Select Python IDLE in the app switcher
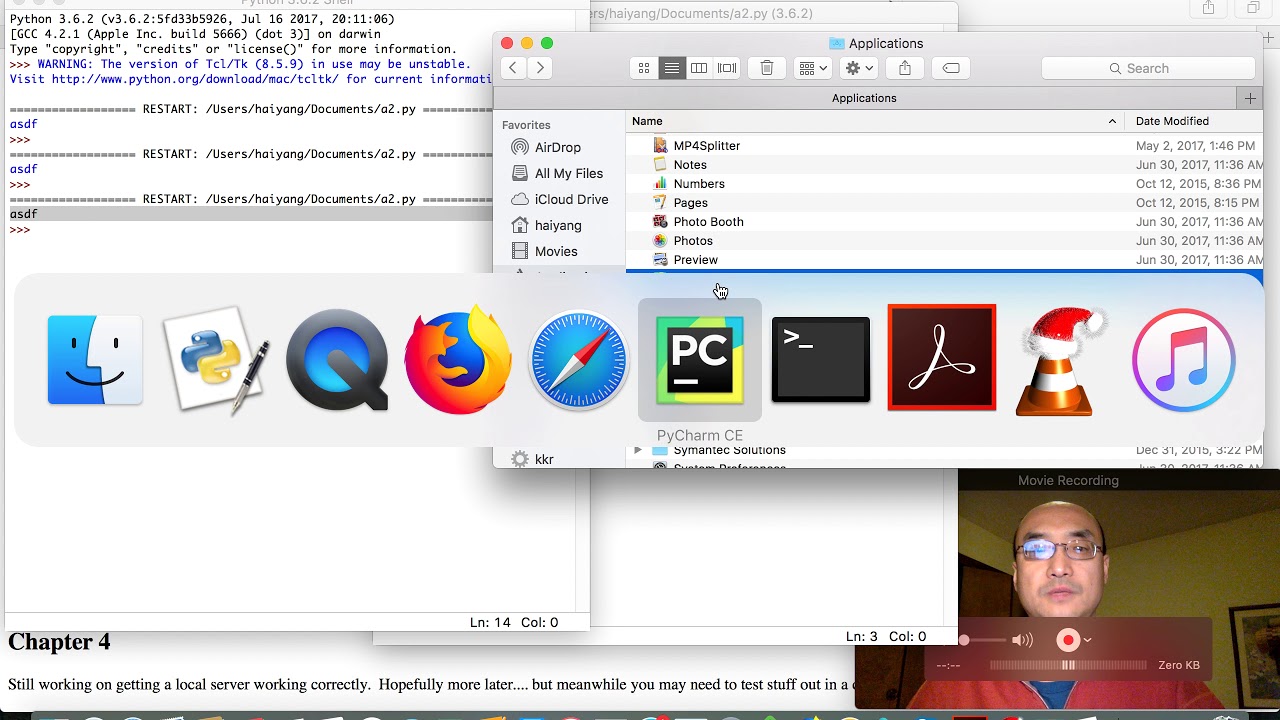The height and width of the screenshot is (720, 1280). (216, 360)
